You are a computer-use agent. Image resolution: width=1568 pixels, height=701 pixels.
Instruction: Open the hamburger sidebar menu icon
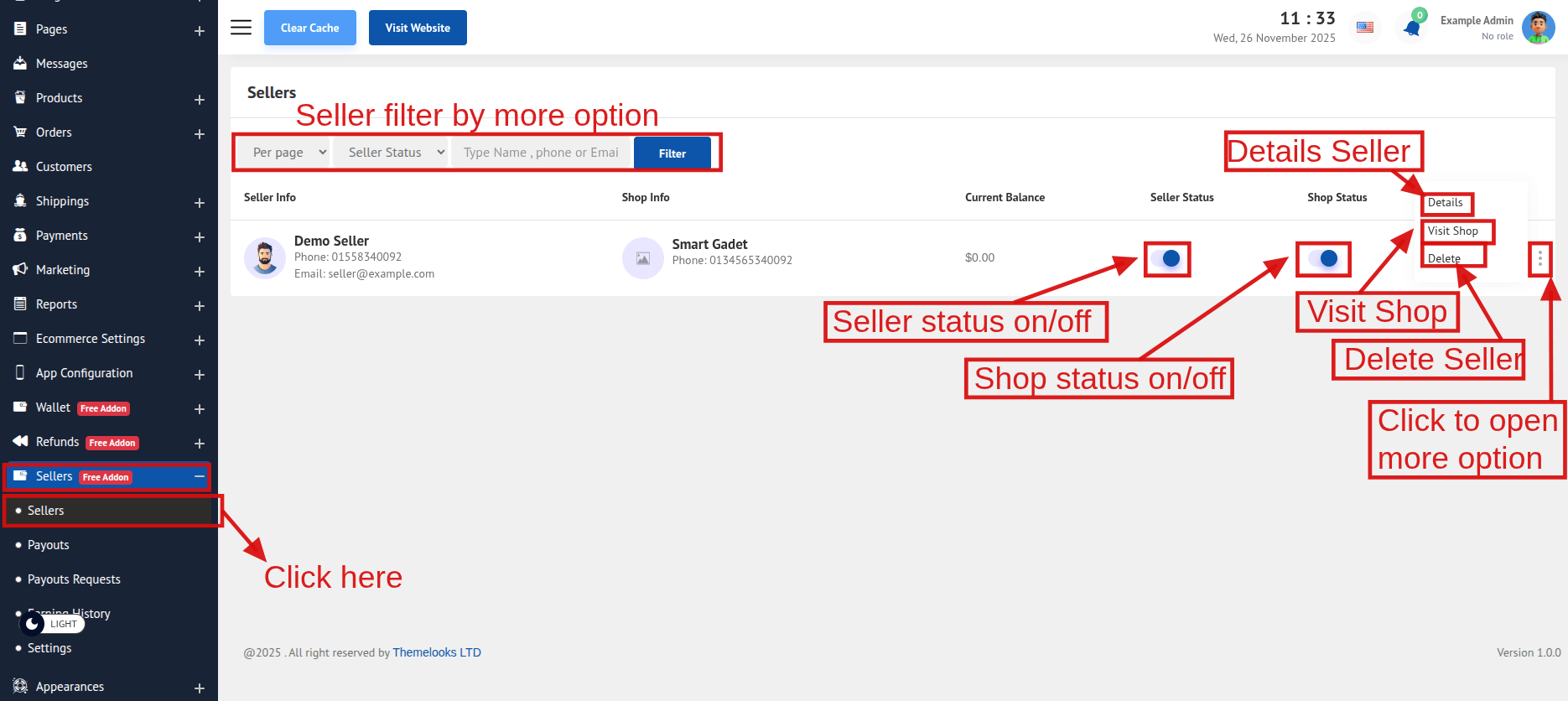click(x=241, y=28)
